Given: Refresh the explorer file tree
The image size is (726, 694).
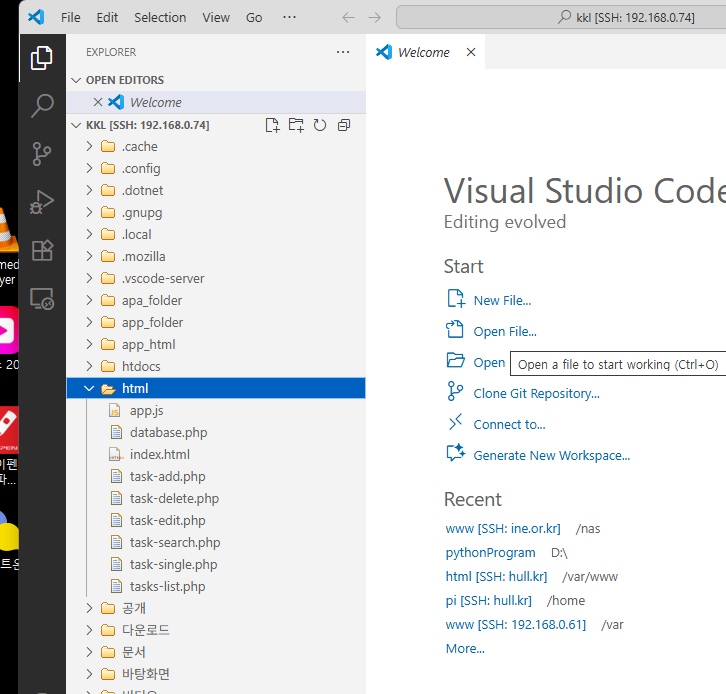Looking at the screenshot, I should tap(320, 125).
